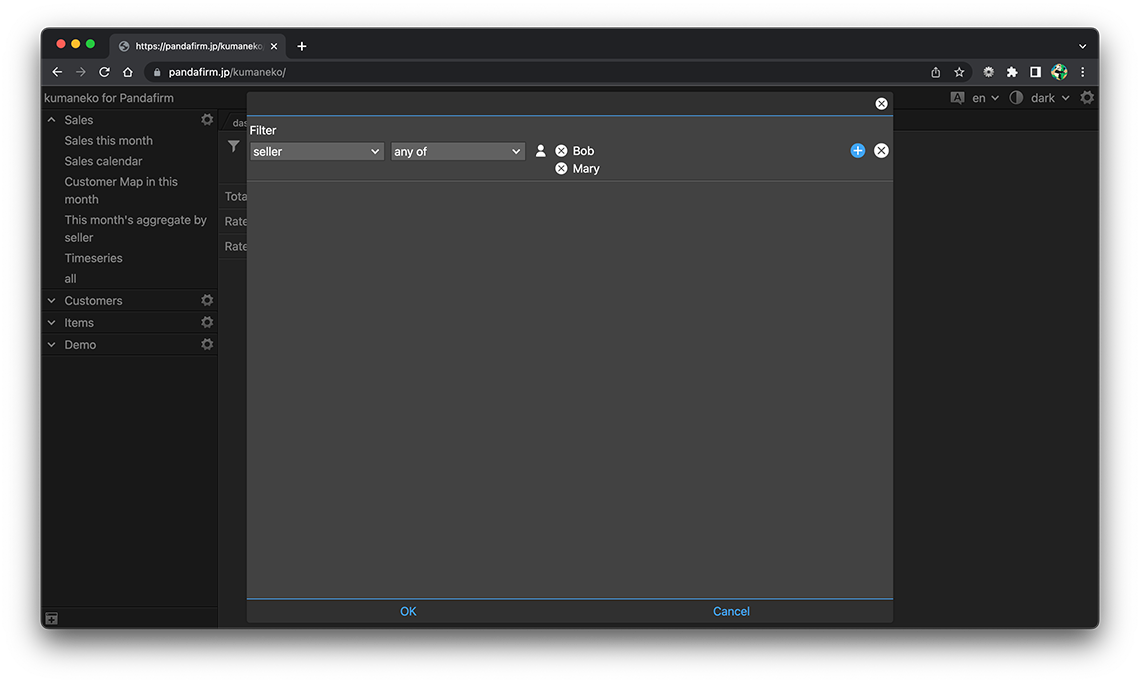Open the seller field dropdown
Image resolution: width=1140 pixels, height=683 pixels.
(317, 152)
